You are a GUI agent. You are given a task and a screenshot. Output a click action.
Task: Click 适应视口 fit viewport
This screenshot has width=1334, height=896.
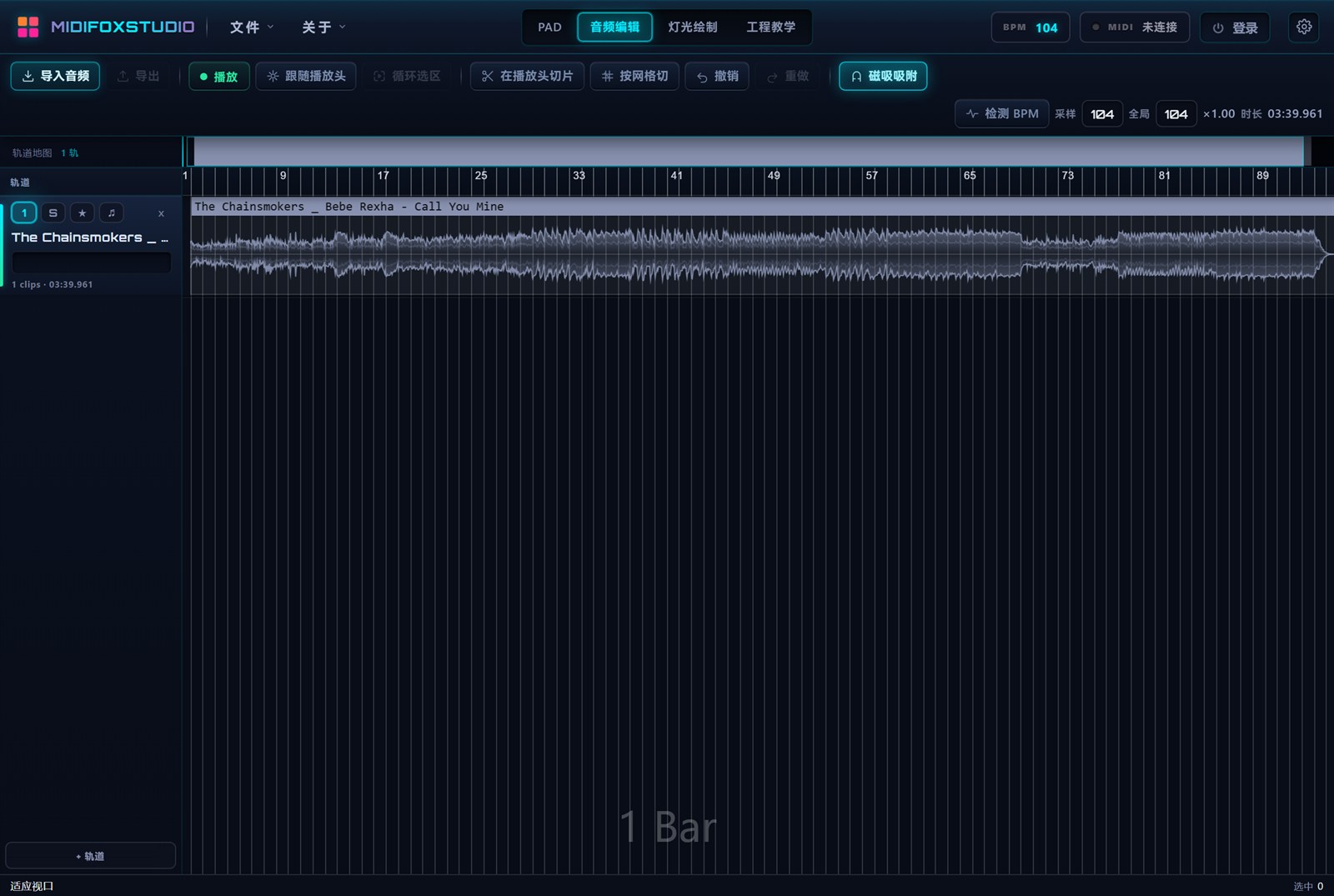tap(32, 886)
